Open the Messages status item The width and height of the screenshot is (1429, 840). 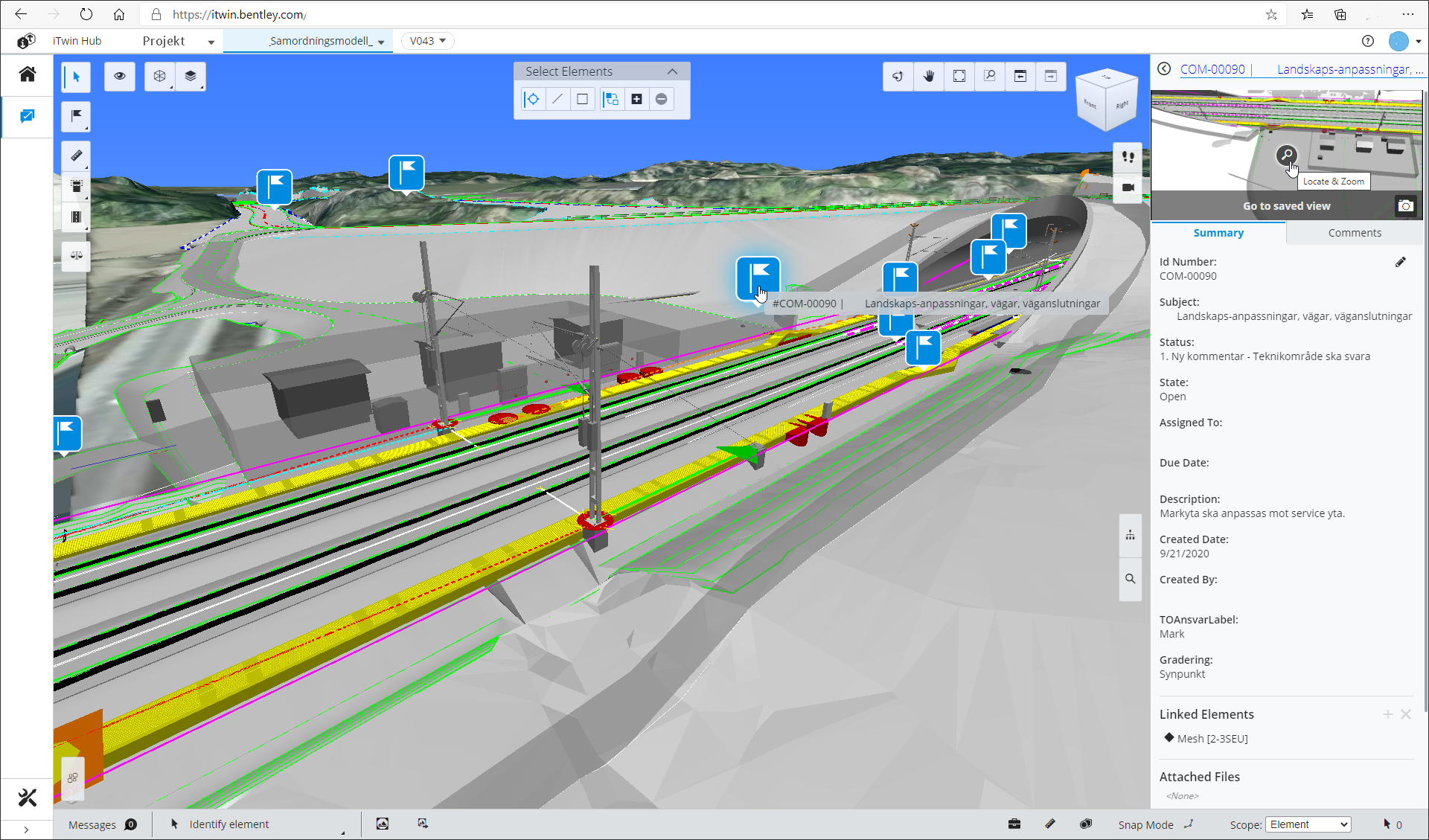pos(102,824)
